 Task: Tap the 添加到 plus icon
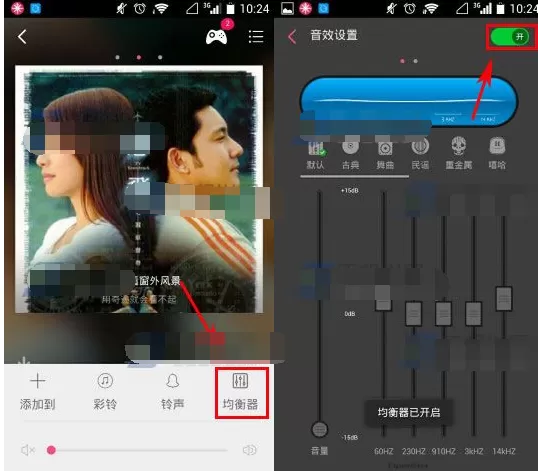point(37,381)
